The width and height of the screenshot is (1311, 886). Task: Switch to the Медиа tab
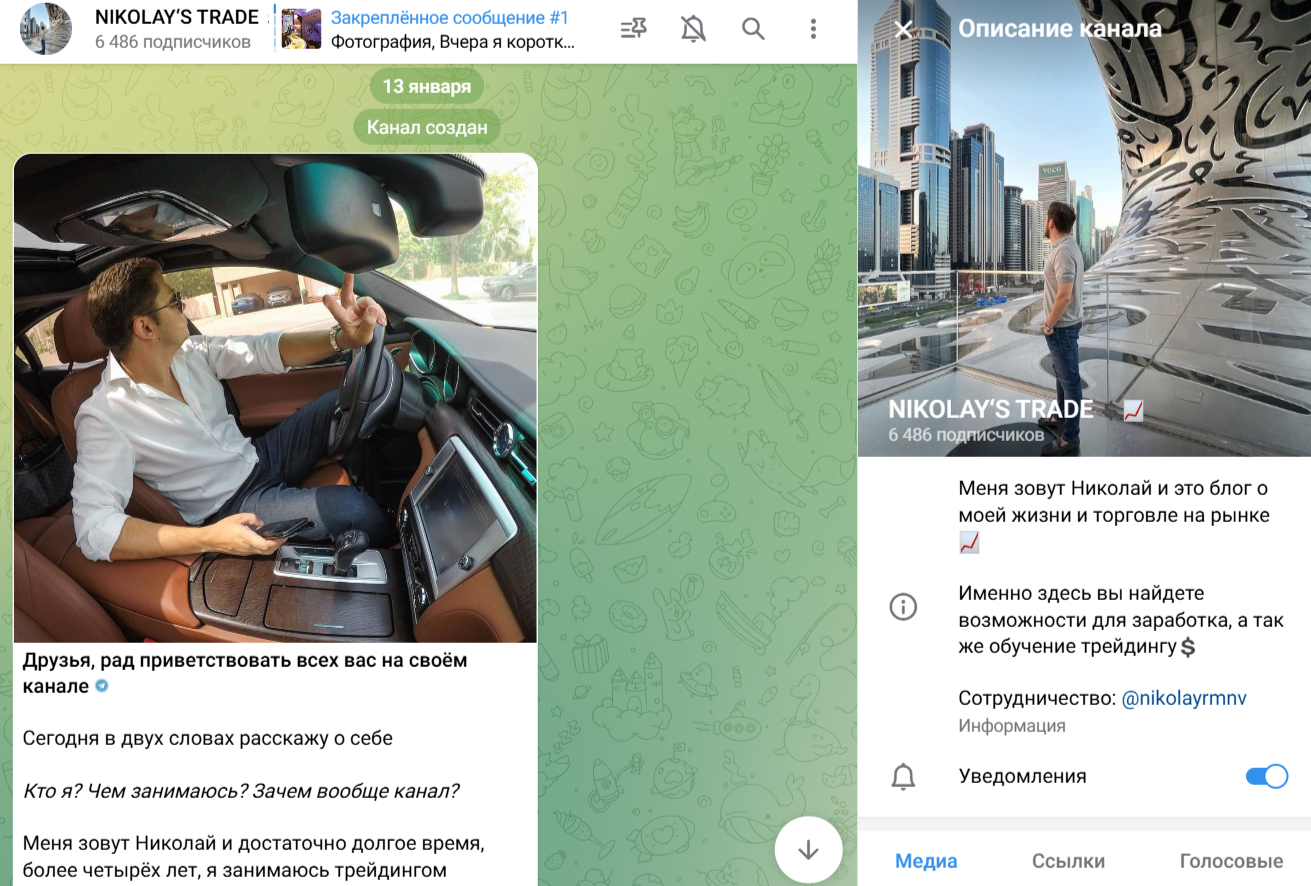pos(926,861)
